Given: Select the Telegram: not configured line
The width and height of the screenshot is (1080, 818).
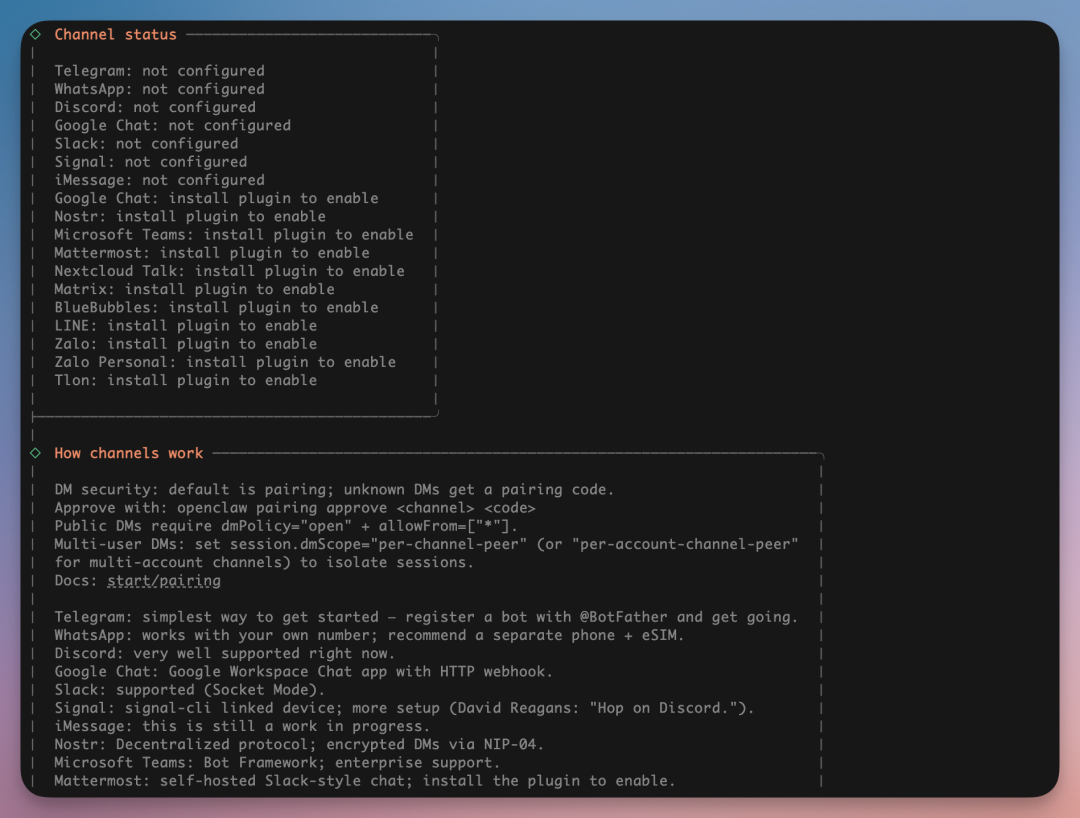Looking at the screenshot, I should [x=159, y=71].
